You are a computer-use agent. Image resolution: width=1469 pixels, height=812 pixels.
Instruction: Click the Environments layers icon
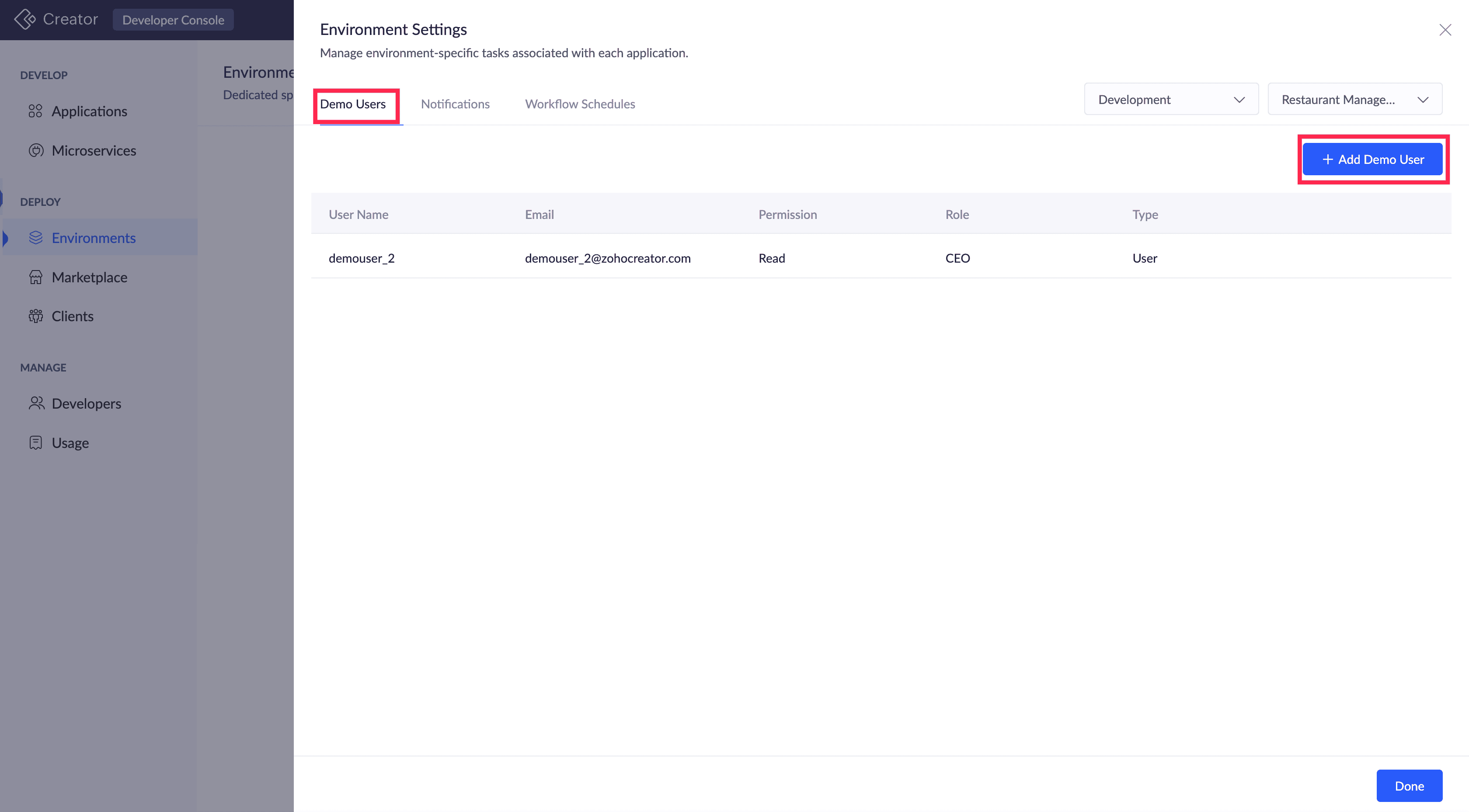pos(35,238)
